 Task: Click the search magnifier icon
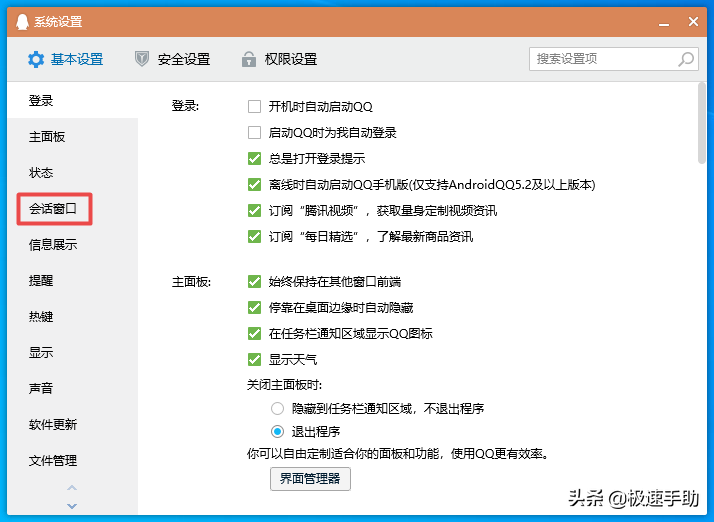point(686,59)
